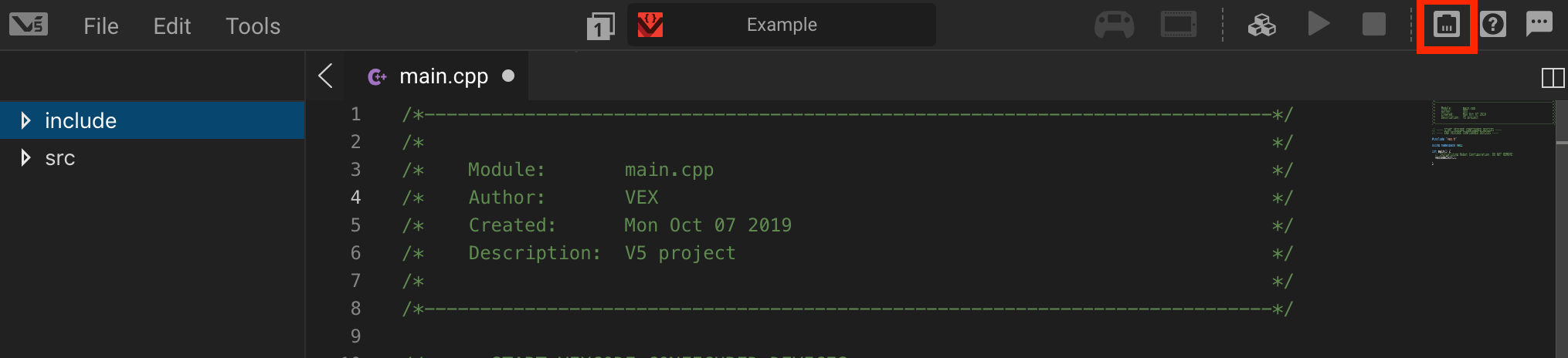This screenshot has height=358, width=1568.
Task: Select the main.cpp tab
Action: pos(443,76)
